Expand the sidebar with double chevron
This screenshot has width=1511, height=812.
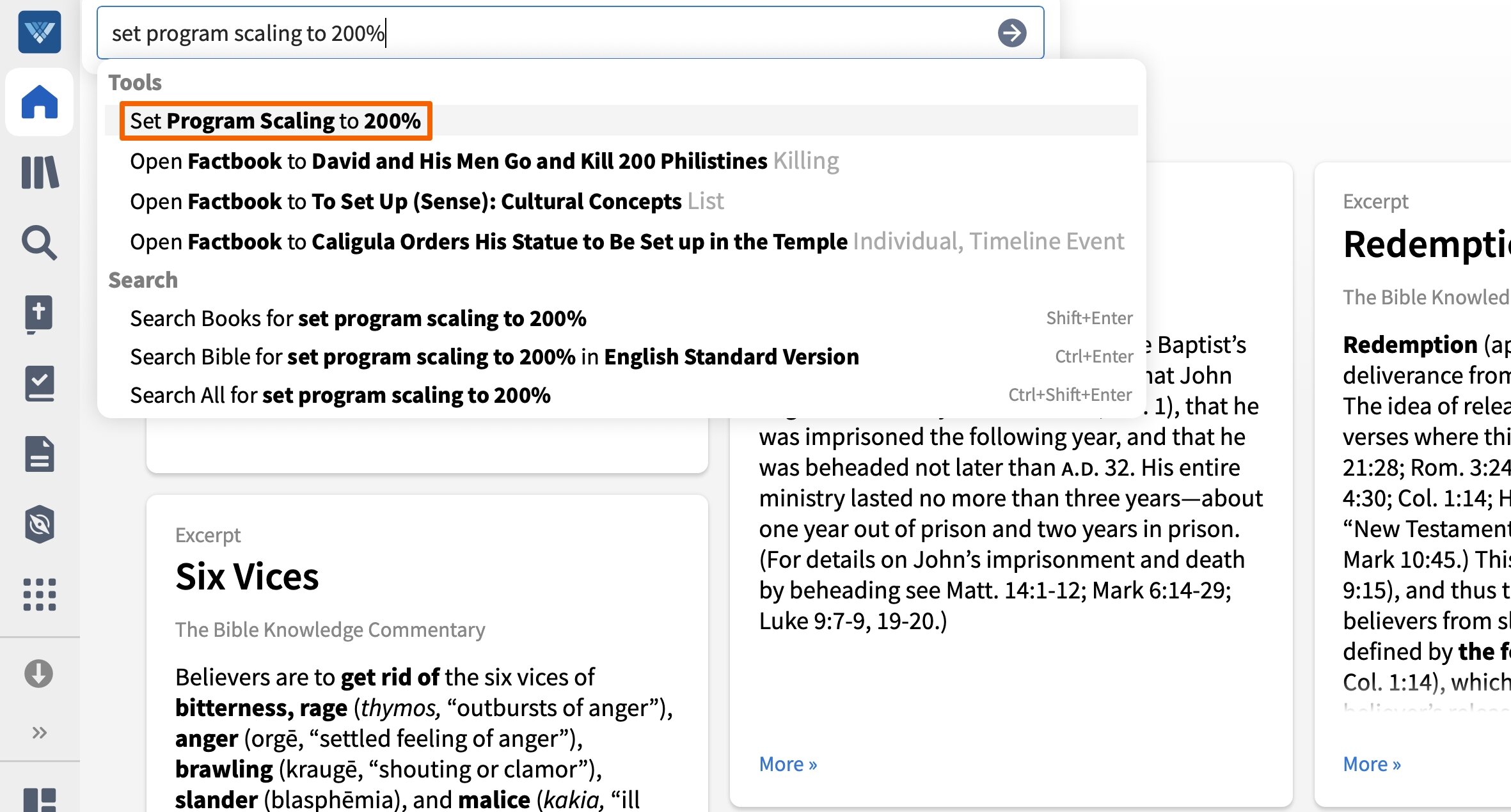(40, 732)
